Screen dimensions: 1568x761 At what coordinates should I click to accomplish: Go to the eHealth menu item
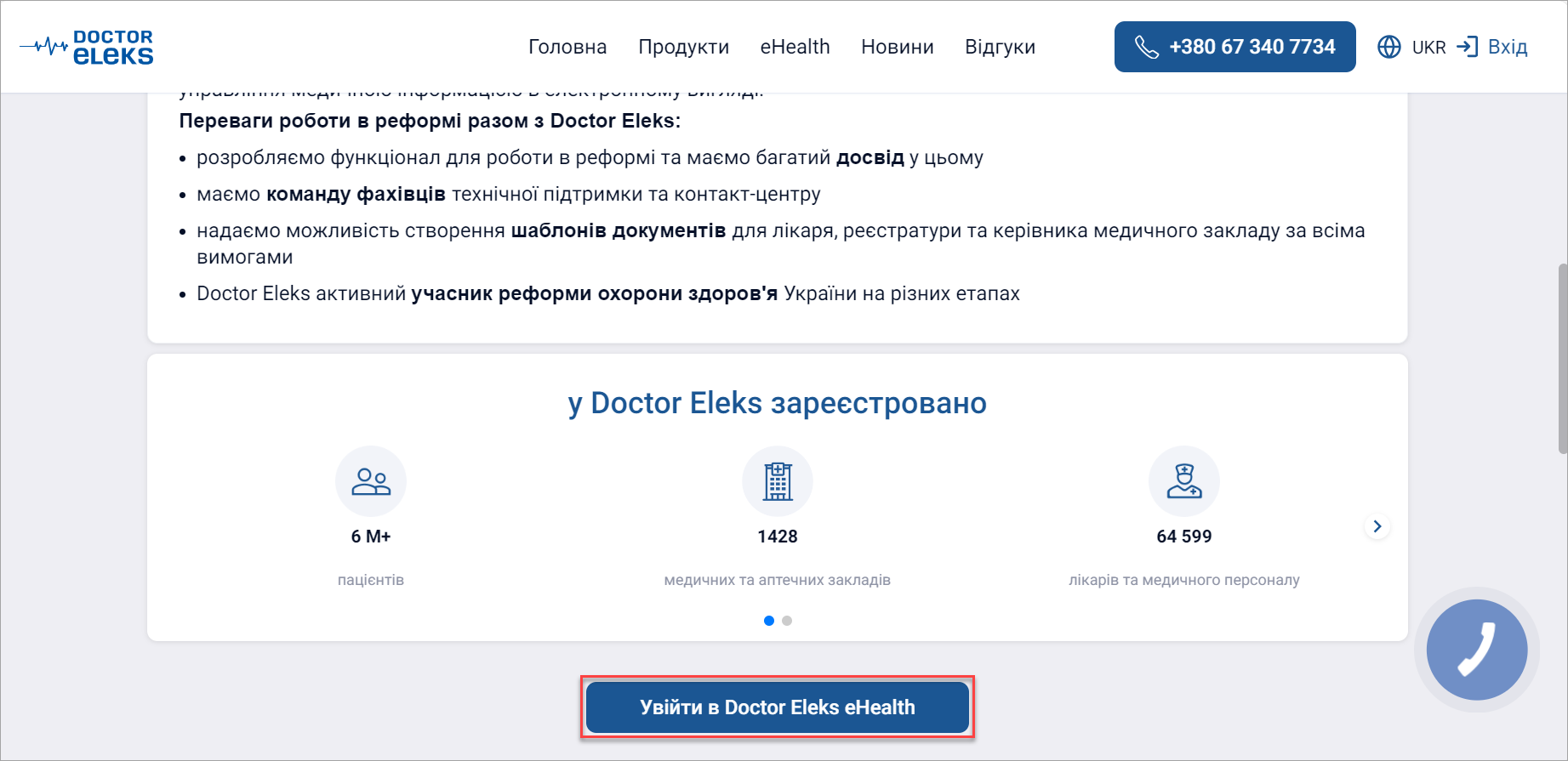pyautogui.click(x=795, y=47)
